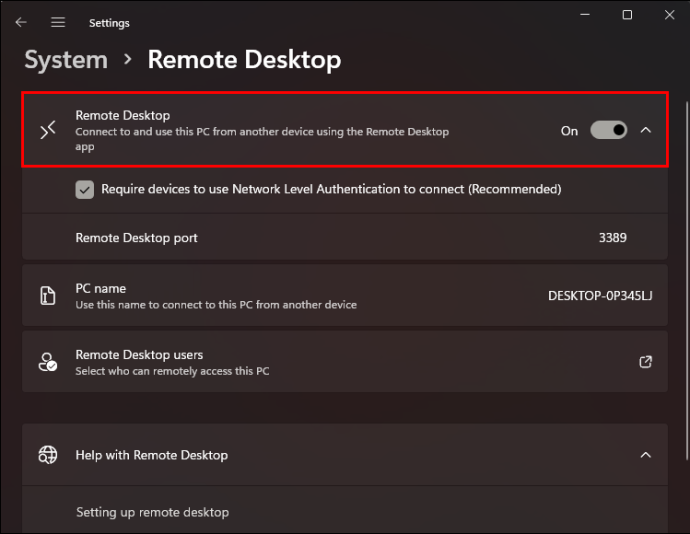This screenshot has width=690, height=534.
Task: Collapse the Remote Desktop section chevron
Action: pos(646,130)
